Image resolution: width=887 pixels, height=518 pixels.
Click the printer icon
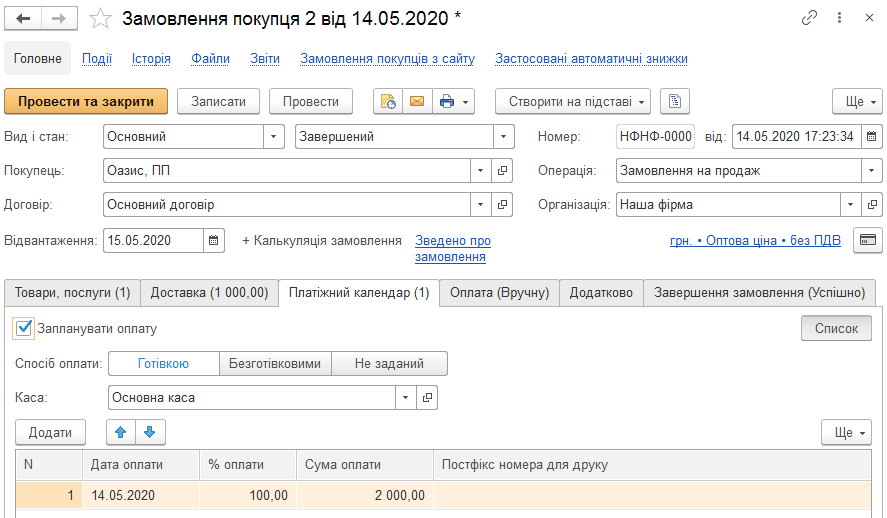447,101
